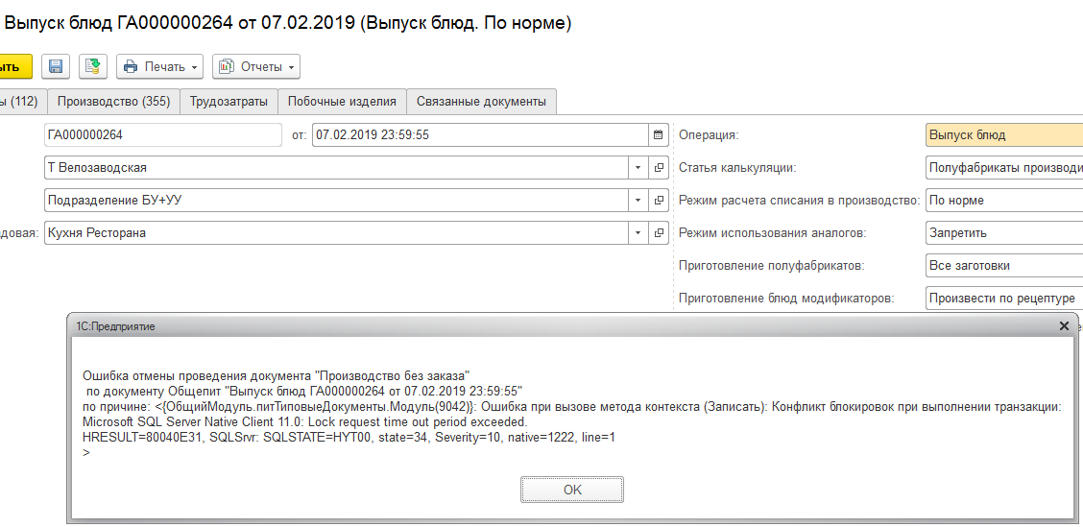
Task: Switch to the Трудозатраты tab
Action: (229, 102)
